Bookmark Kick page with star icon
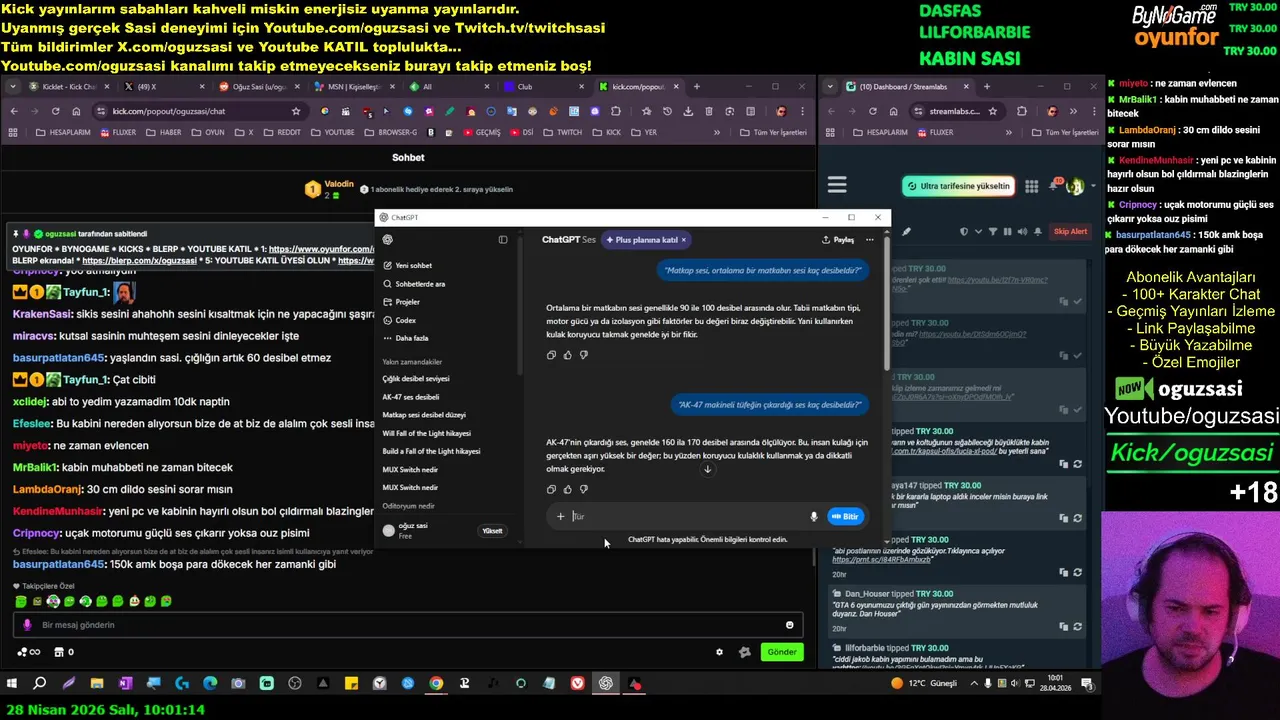Screen dimensions: 1280x720 coord(296,111)
